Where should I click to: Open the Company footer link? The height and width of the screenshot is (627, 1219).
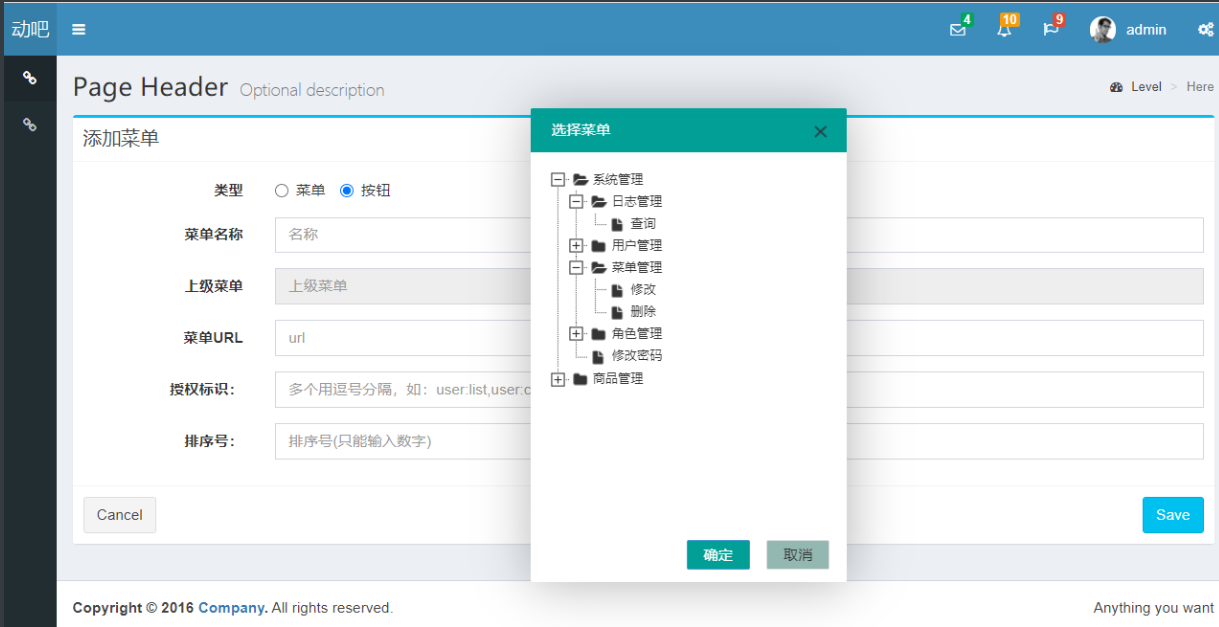click(x=232, y=608)
